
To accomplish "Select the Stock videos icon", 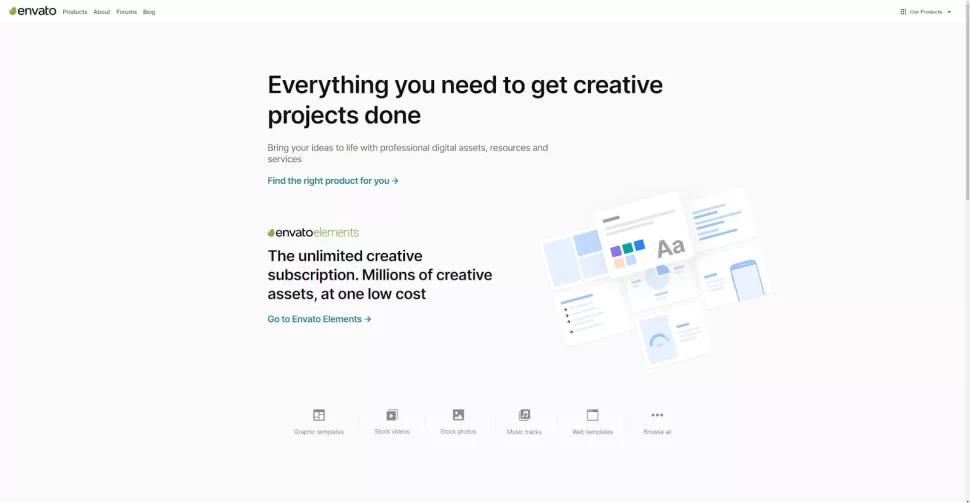I will tap(392, 415).
